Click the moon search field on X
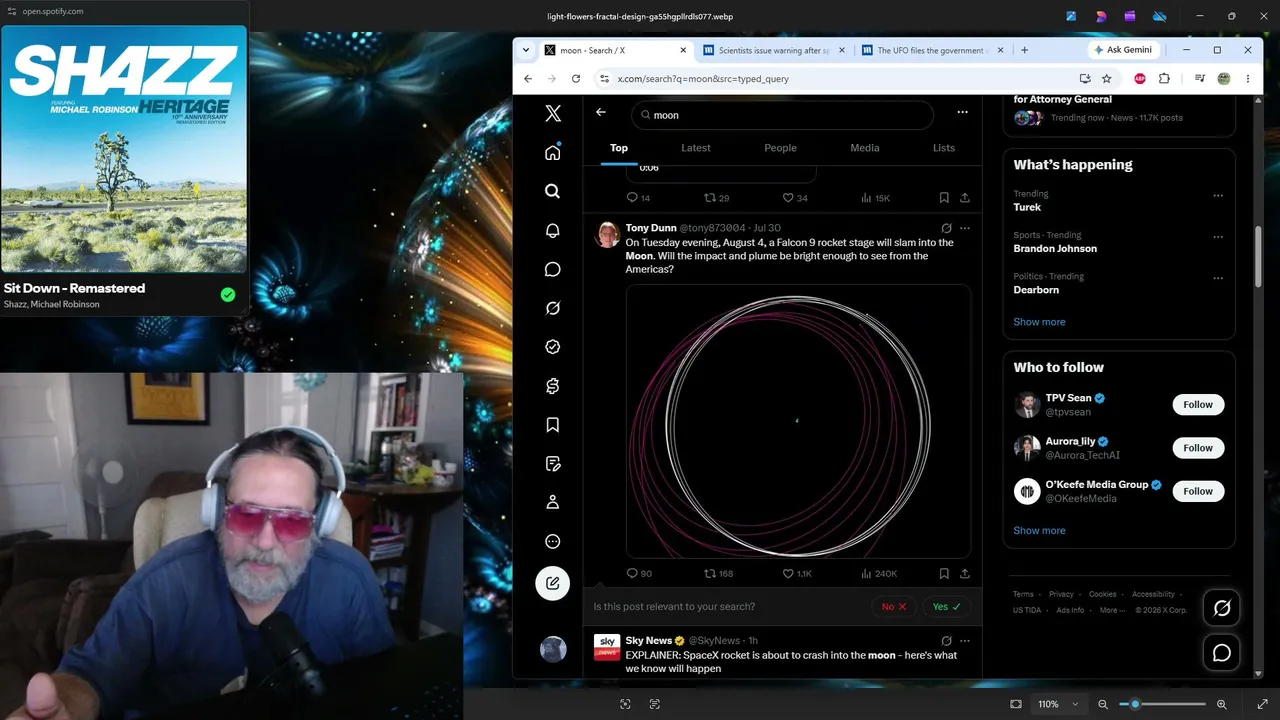Viewport: 1280px width, 720px height. click(x=782, y=115)
